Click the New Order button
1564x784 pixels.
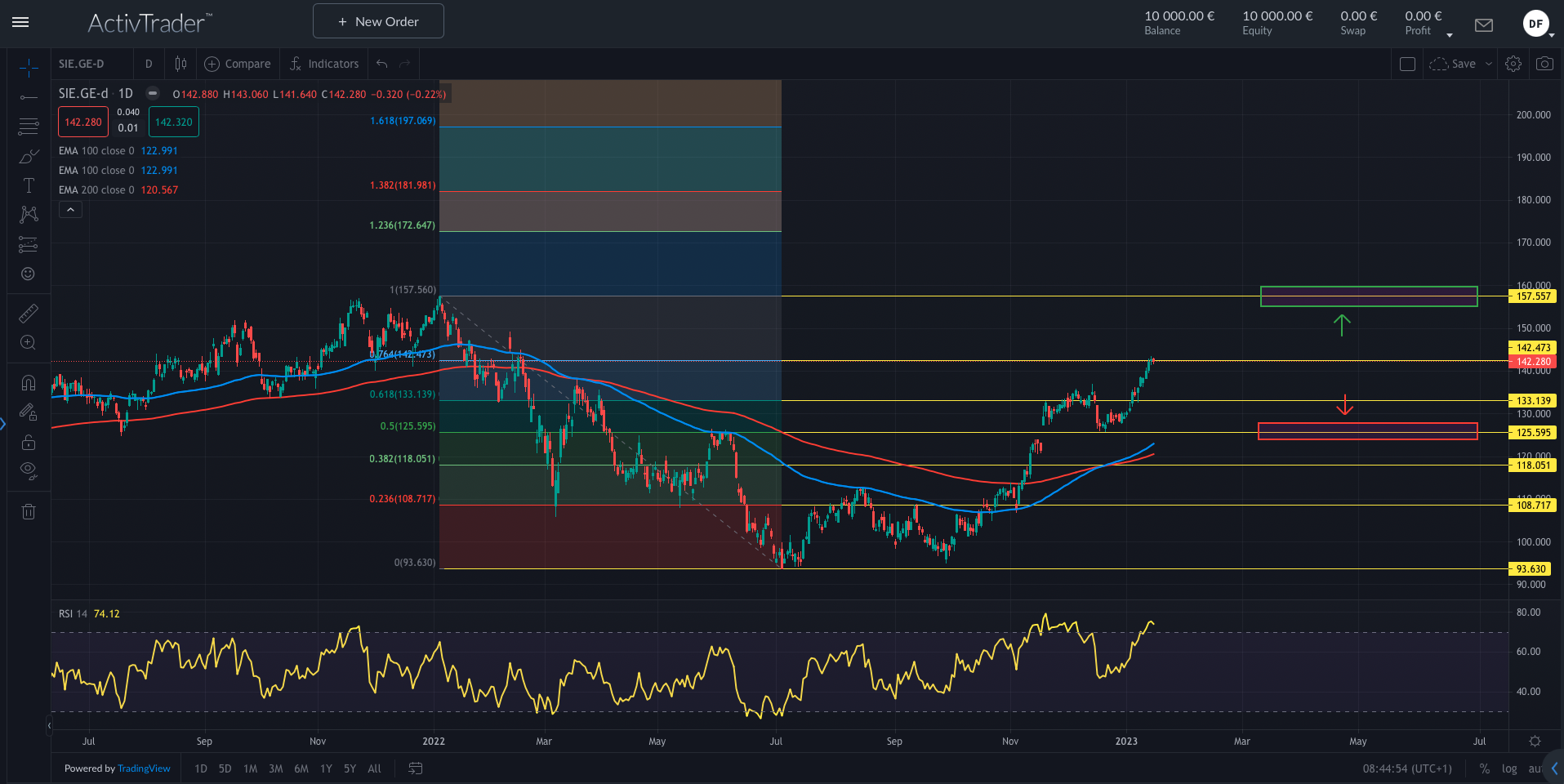378,21
